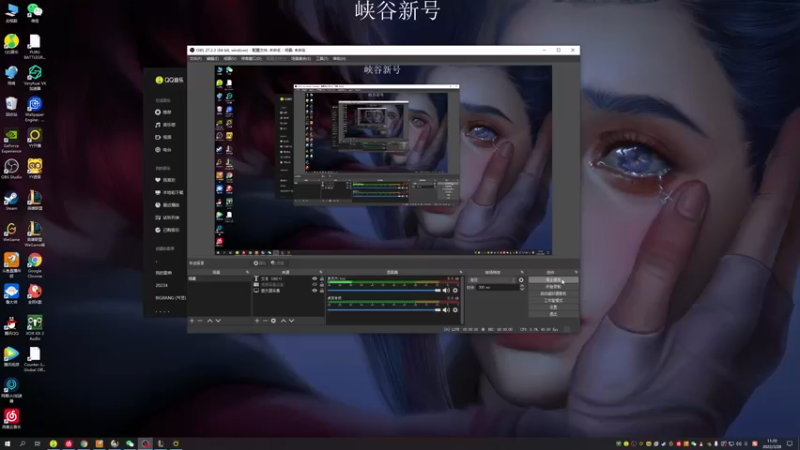
Task: Open the 文件(F) menu in OBS
Action: (195, 59)
